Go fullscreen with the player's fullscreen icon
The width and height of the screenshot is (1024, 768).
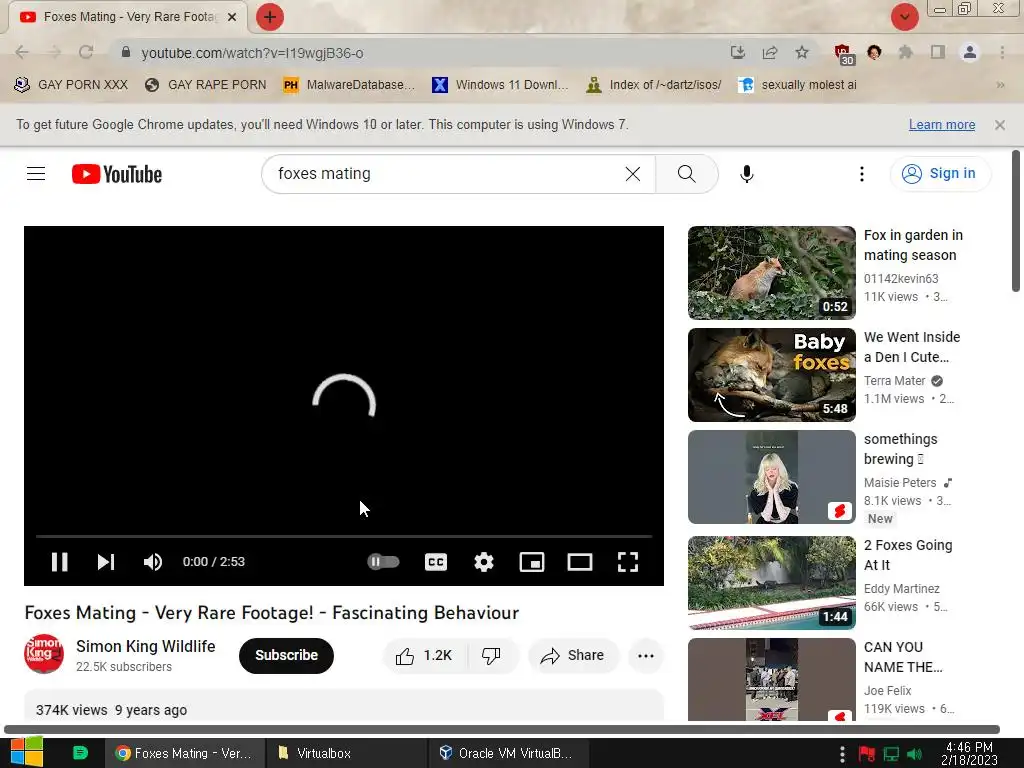click(628, 562)
